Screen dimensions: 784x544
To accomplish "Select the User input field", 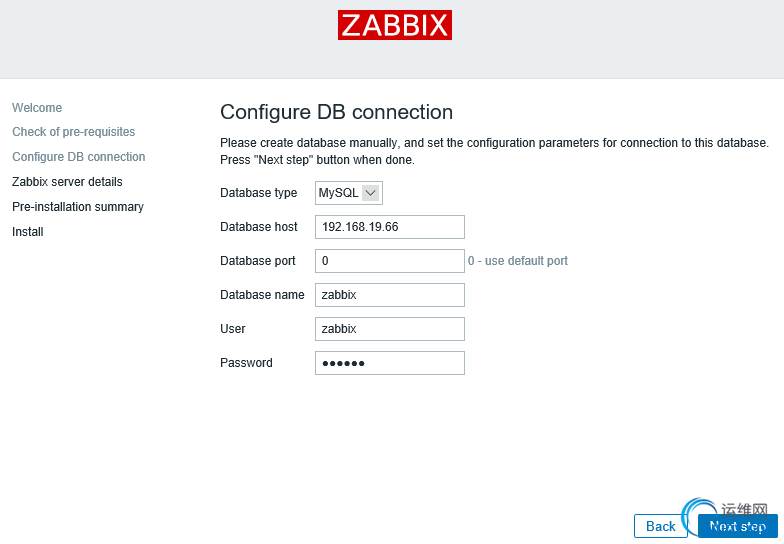I will point(390,329).
